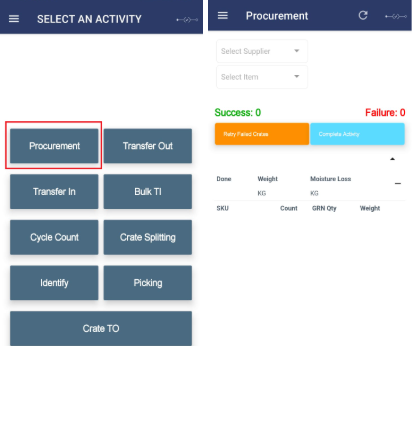Tap the refresh icon in Procurement header
The width and height of the screenshot is (413, 426).
tap(363, 15)
